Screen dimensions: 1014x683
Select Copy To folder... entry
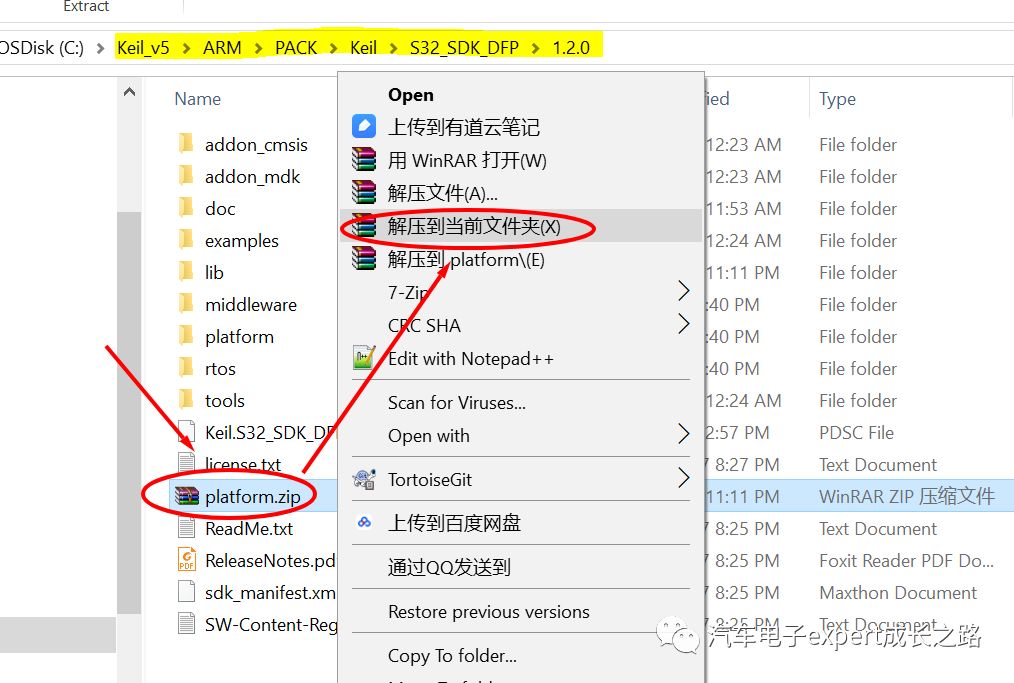coord(452,655)
